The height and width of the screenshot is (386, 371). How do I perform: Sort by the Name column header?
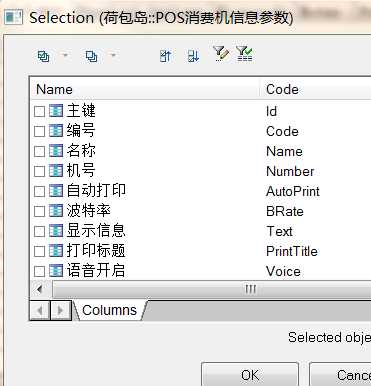tap(145, 89)
